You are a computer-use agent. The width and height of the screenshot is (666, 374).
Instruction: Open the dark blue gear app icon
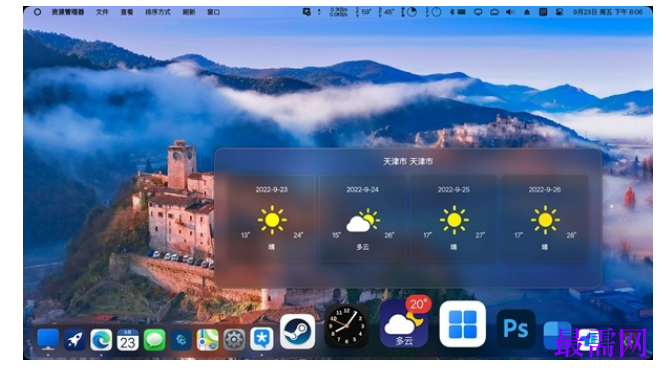pyautogui.click(x=181, y=340)
